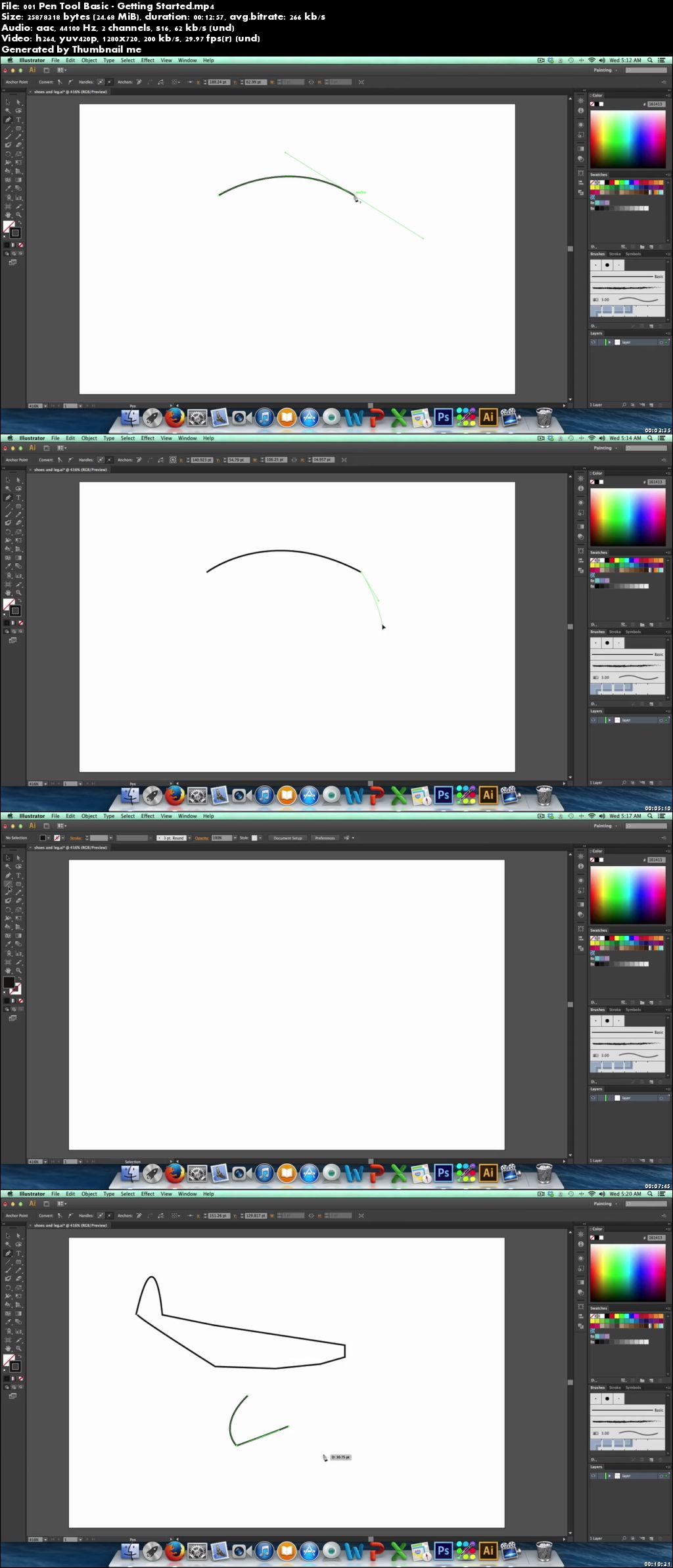Pick the Pencil tool in the 5:17 AM frame
The image size is (673, 1568).
(18, 892)
